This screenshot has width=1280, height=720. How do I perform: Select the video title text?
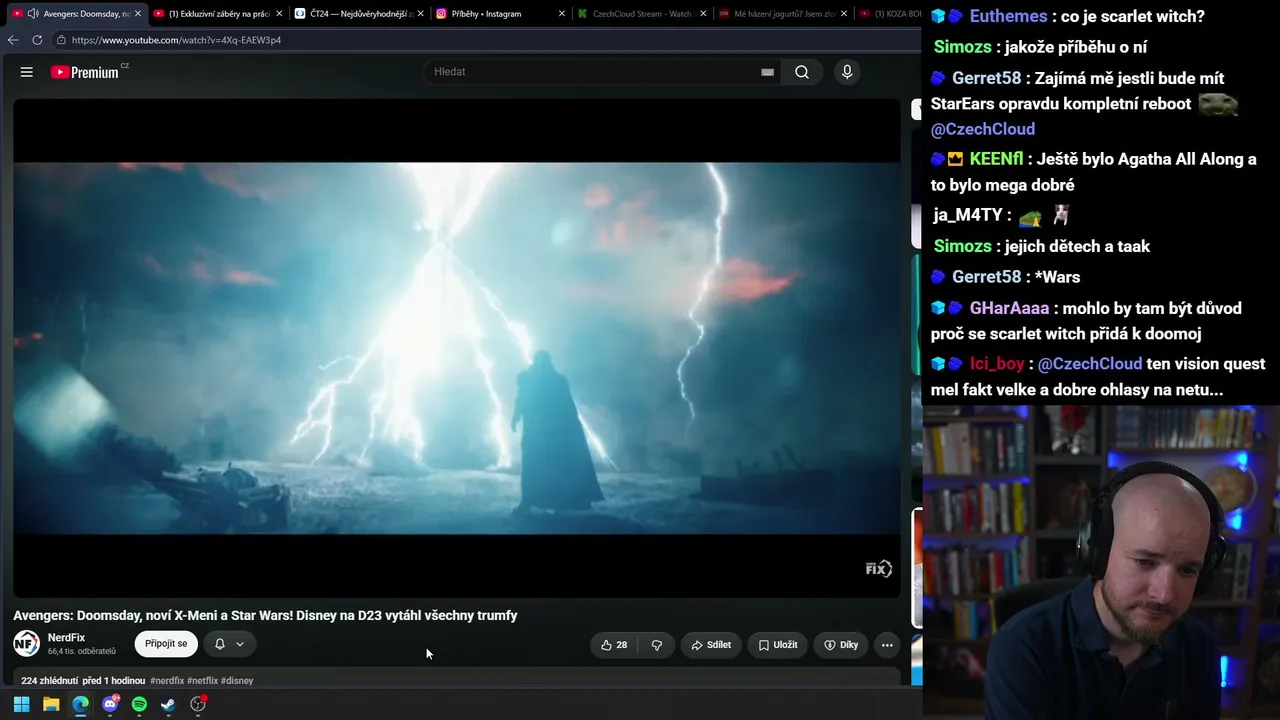click(x=265, y=615)
